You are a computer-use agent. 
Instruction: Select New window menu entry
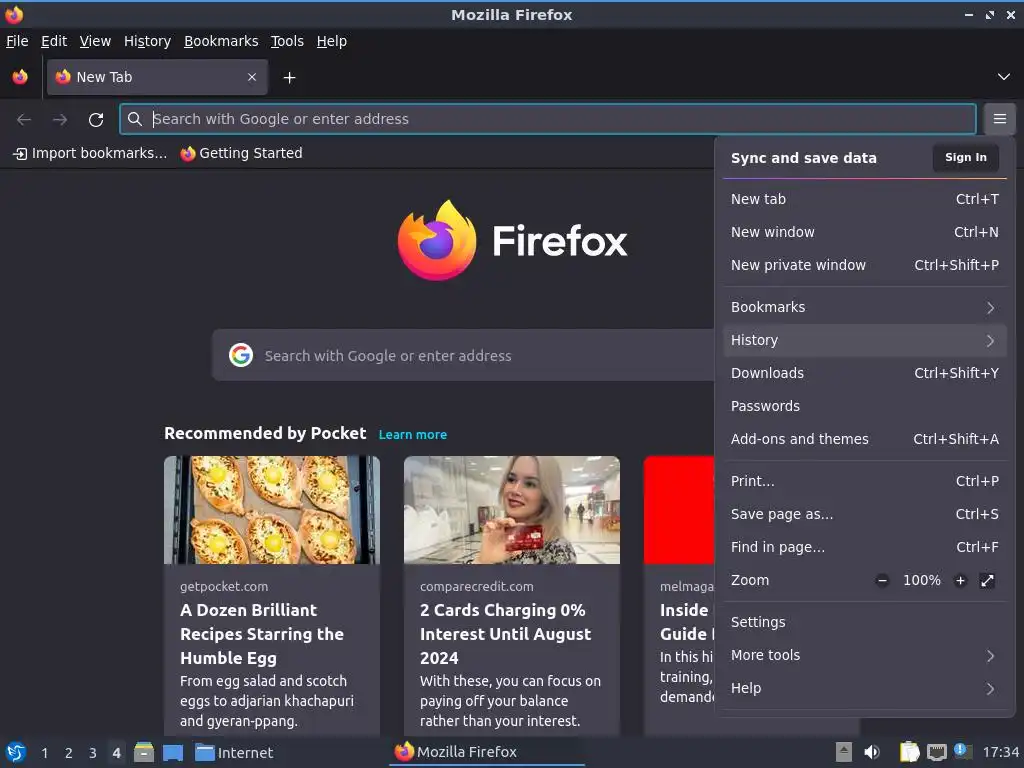click(x=865, y=232)
